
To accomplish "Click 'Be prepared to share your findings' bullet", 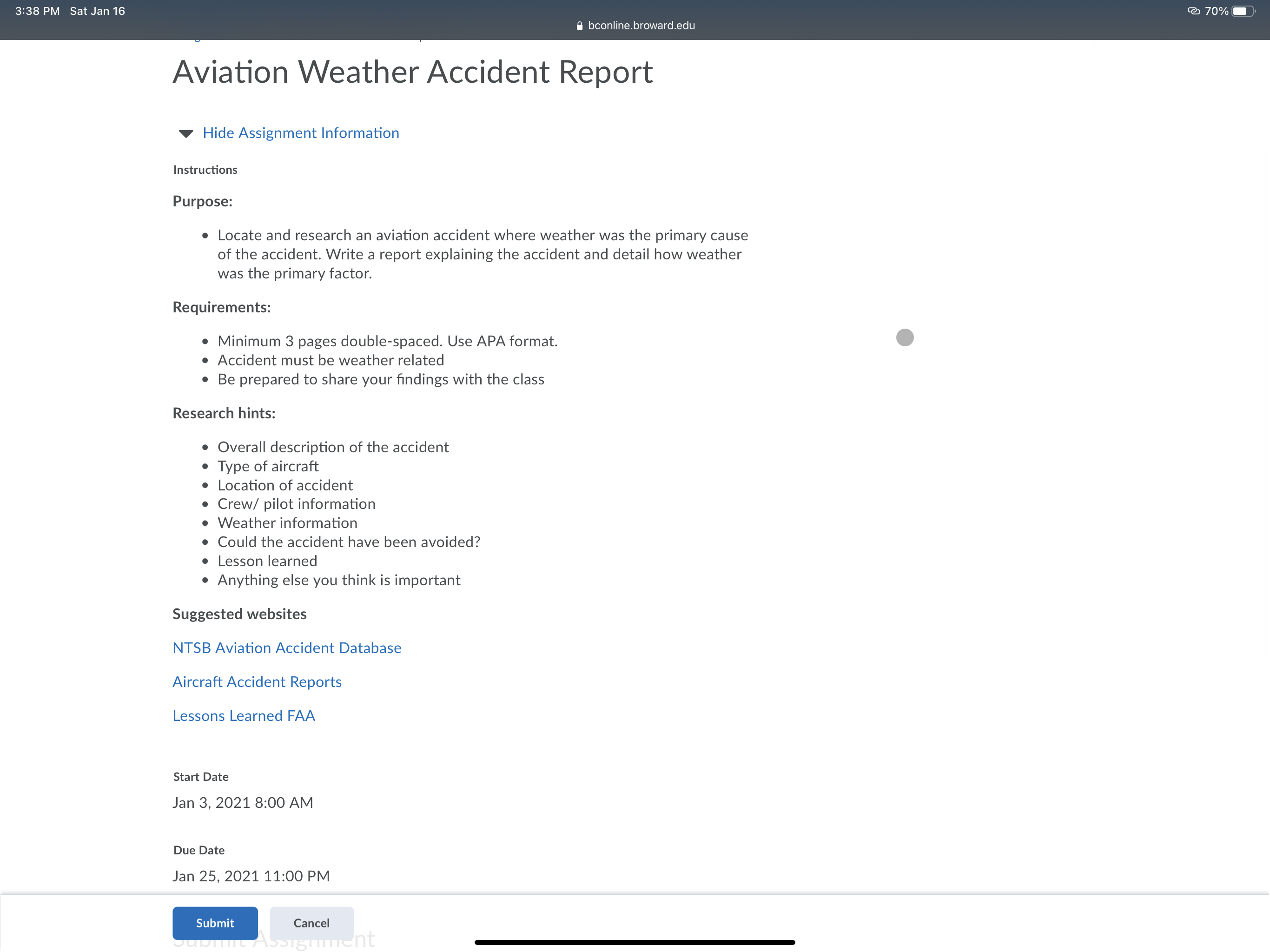I will (x=381, y=379).
